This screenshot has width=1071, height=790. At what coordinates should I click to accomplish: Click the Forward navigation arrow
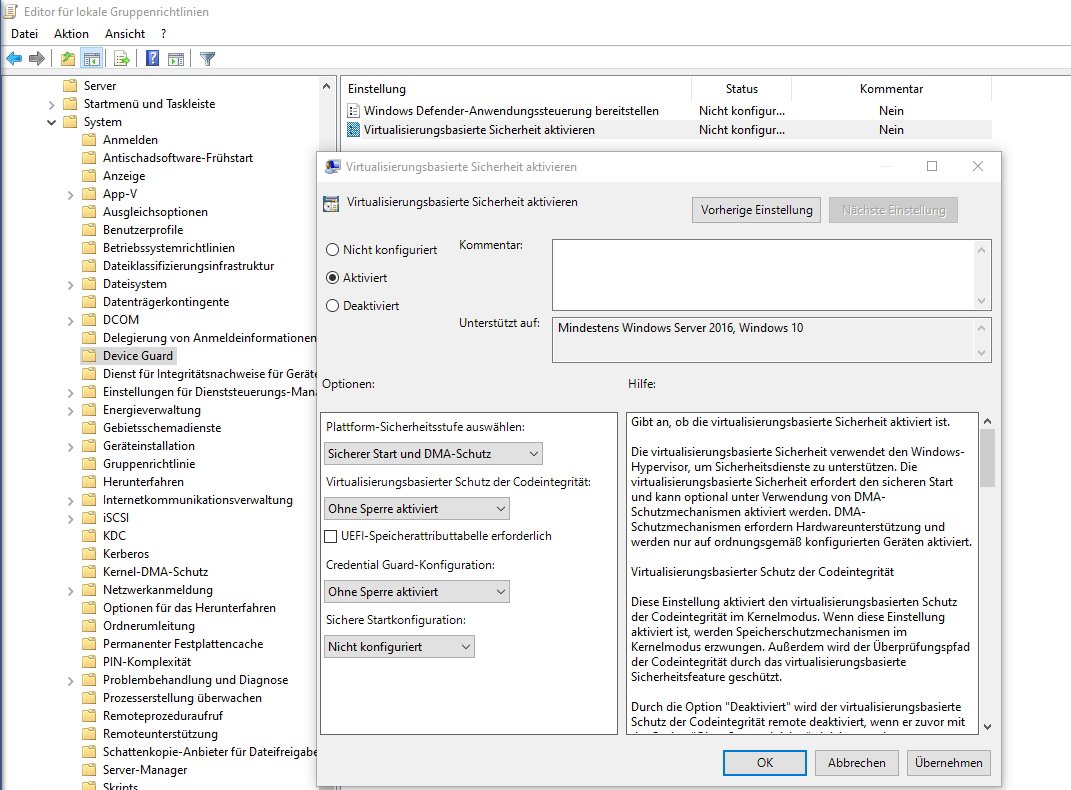point(36,58)
